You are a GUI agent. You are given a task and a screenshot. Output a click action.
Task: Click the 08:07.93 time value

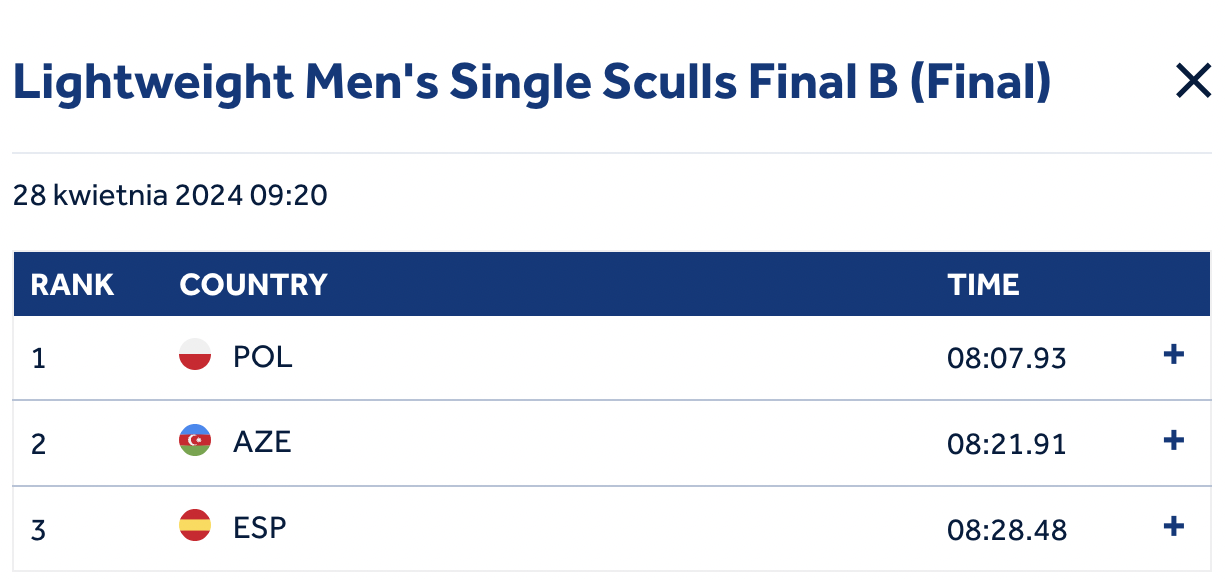pyautogui.click(x=1007, y=358)
